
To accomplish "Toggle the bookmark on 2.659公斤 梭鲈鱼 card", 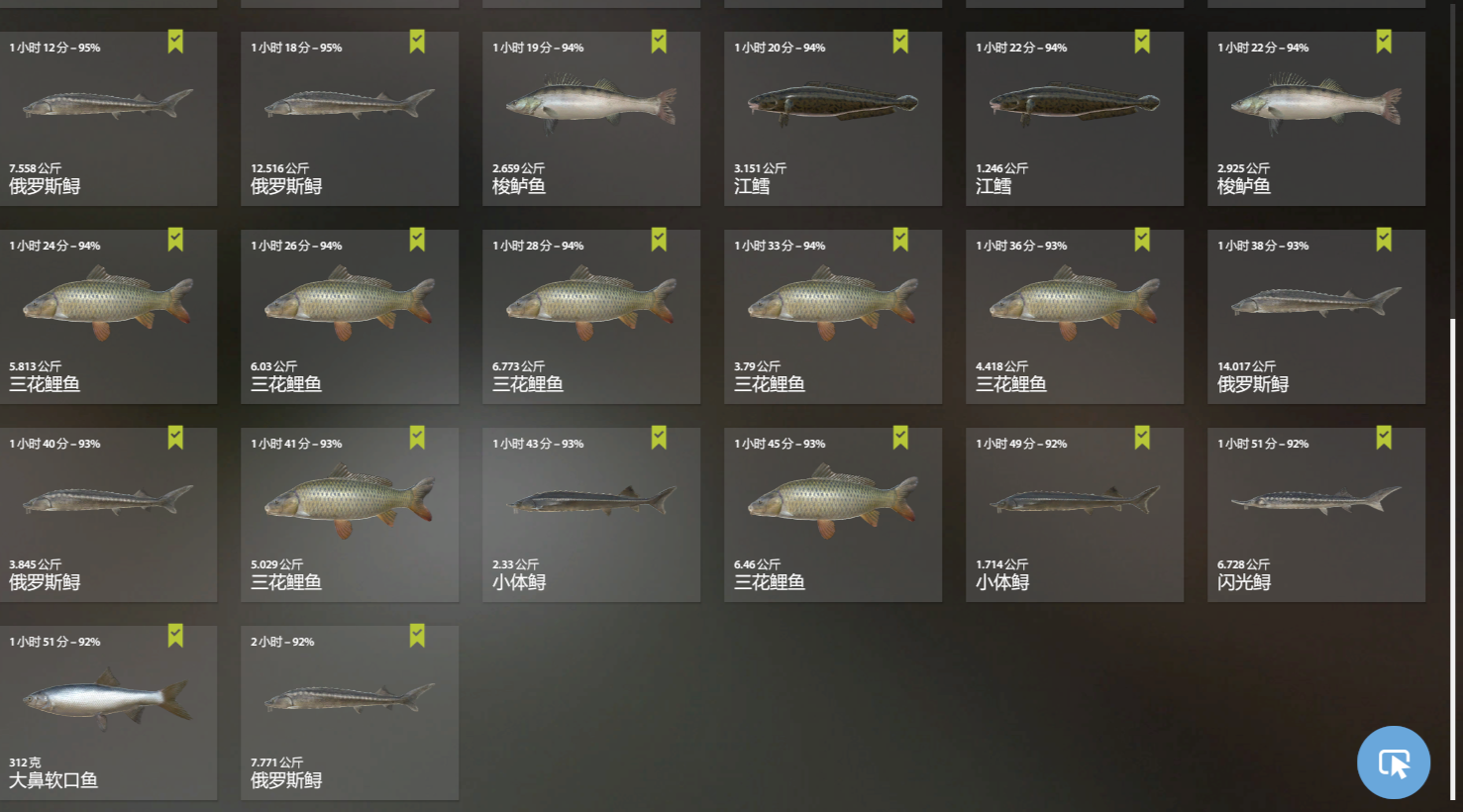I will point(659,42).
